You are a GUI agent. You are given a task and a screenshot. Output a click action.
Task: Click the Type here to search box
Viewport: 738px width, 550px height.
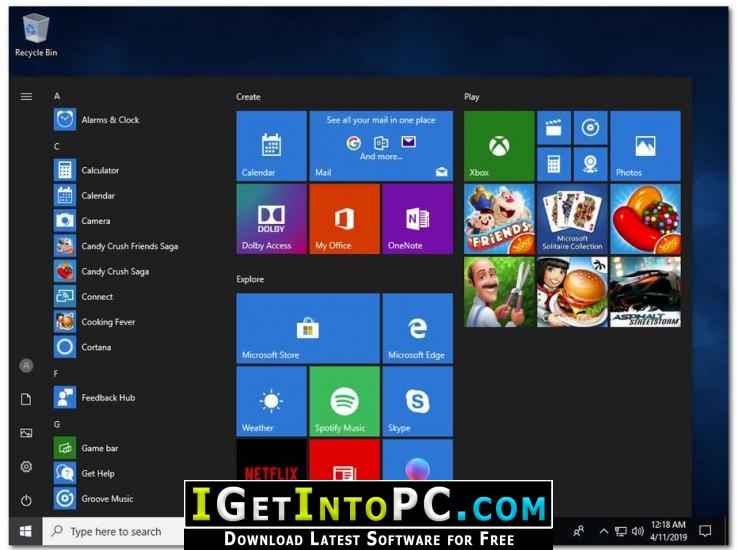(113, 531)
